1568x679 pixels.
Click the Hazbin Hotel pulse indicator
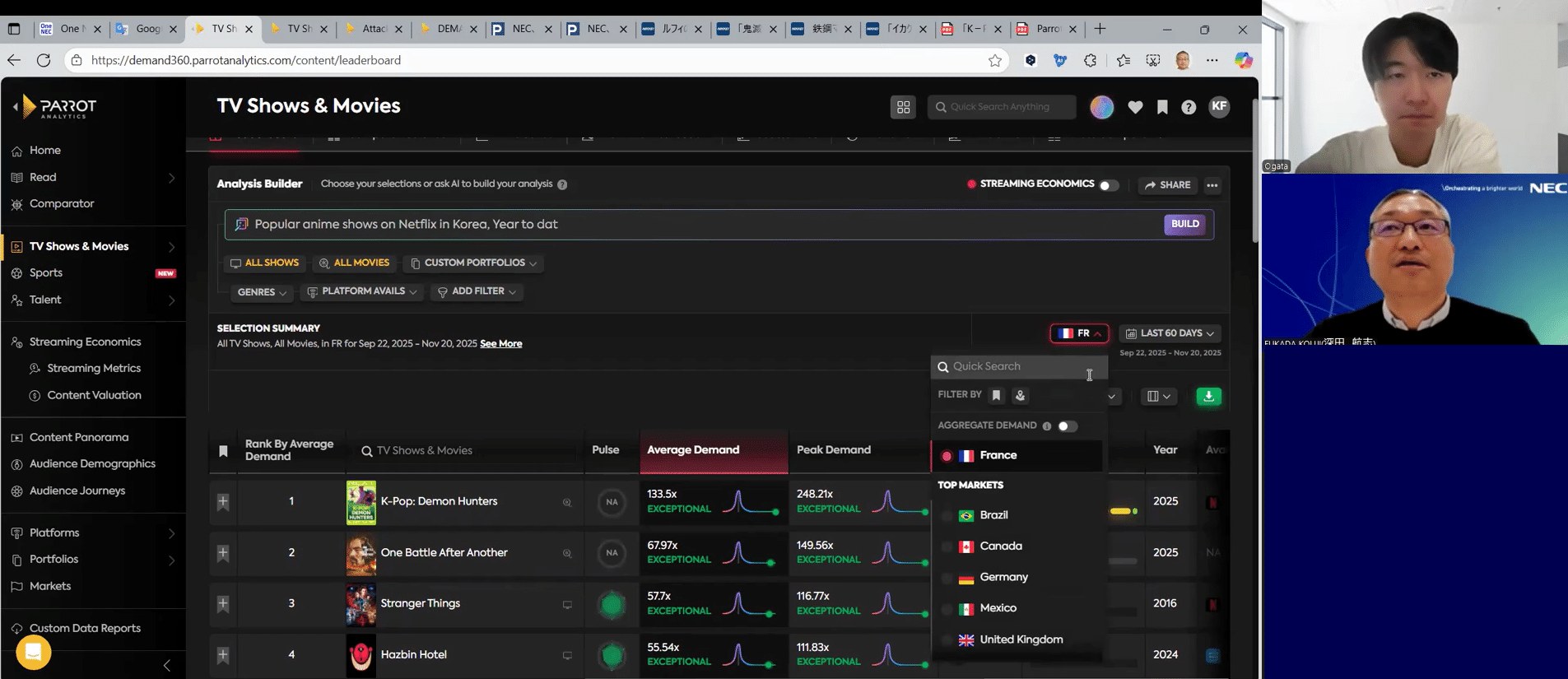pyautogui.click(x=612, y=655)
